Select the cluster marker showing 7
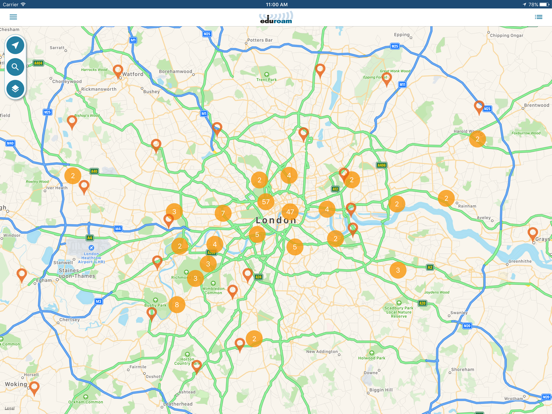 point(223,213)
